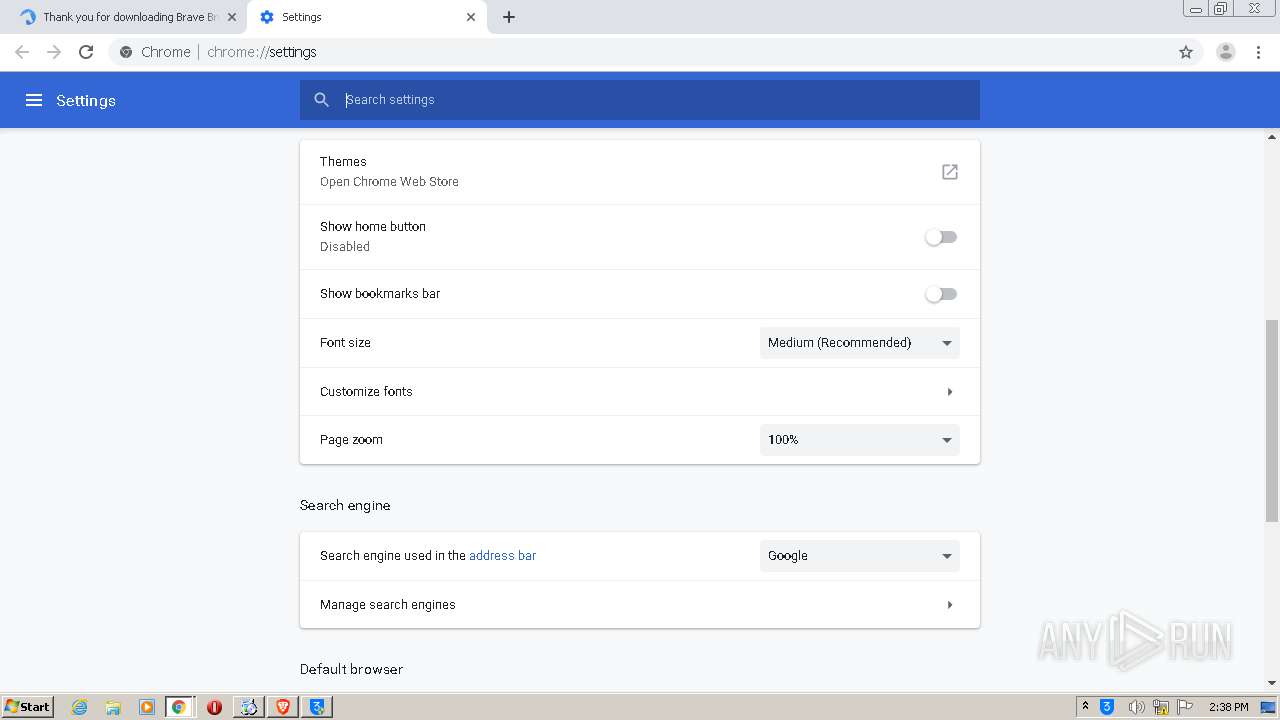
Task: Click the scrollbar up arrow
Action: 1272,136
